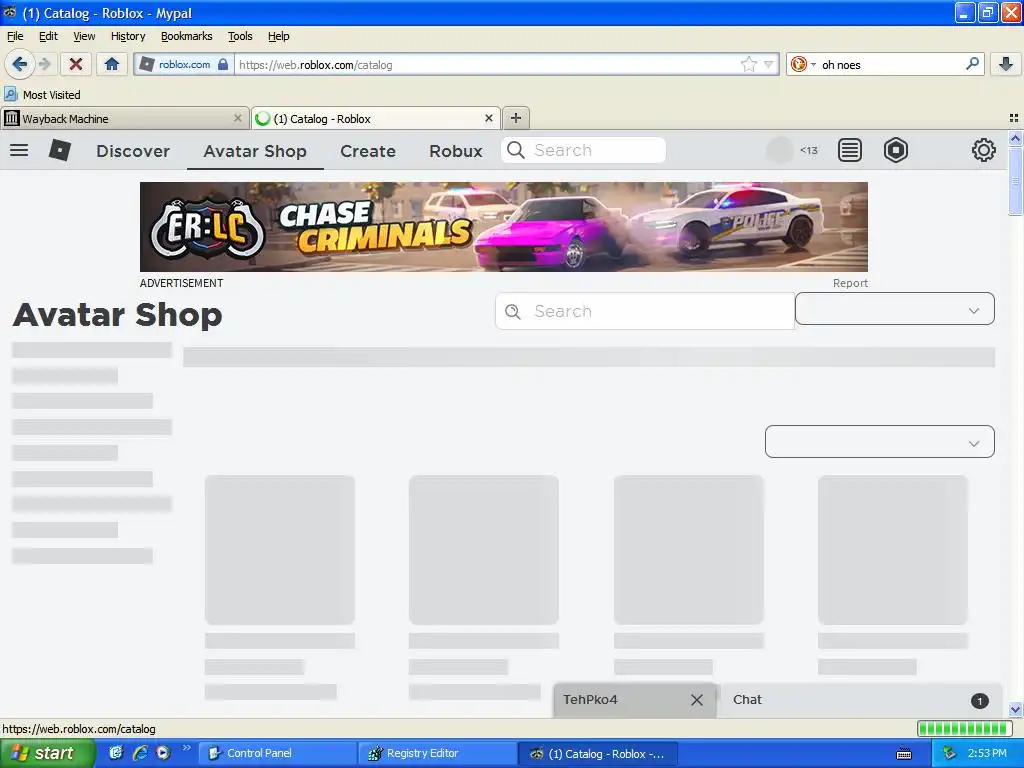Click the chat unread count badge
1024x768 pixels.
coord(979,701)
